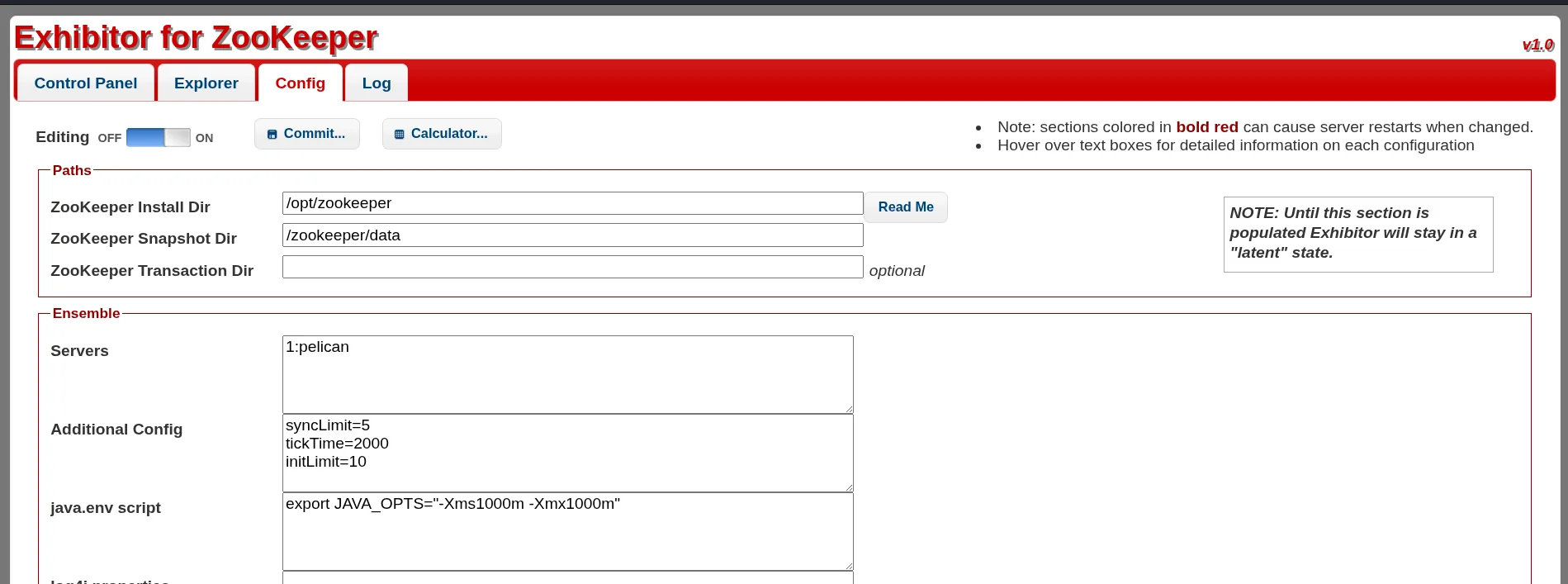Open the Control Panel tab
This screenshot has height=584, width=1568.
pyautogui.click(x=86, y=83)
